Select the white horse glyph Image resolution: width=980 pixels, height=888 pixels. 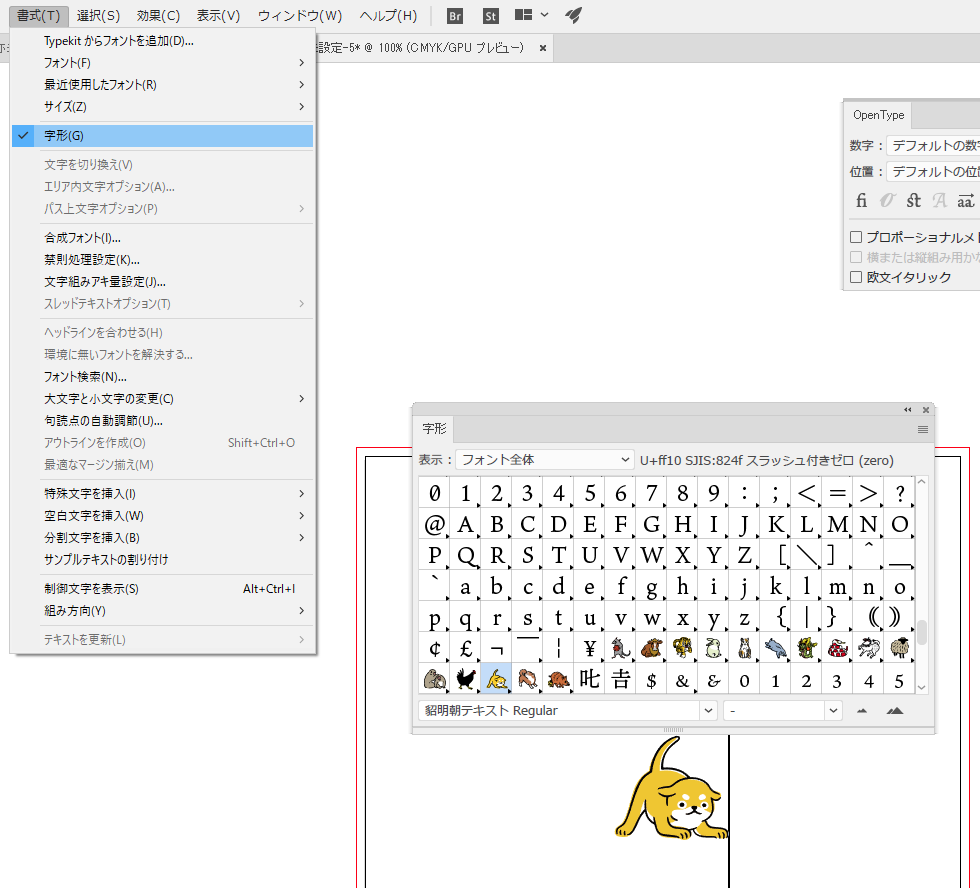pos(868,648)
